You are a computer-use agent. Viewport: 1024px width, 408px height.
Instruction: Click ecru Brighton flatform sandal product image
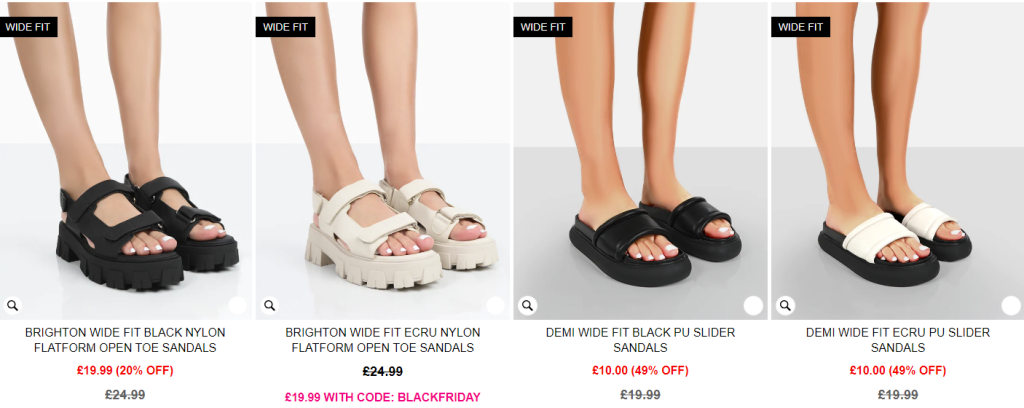click(383, 161)
